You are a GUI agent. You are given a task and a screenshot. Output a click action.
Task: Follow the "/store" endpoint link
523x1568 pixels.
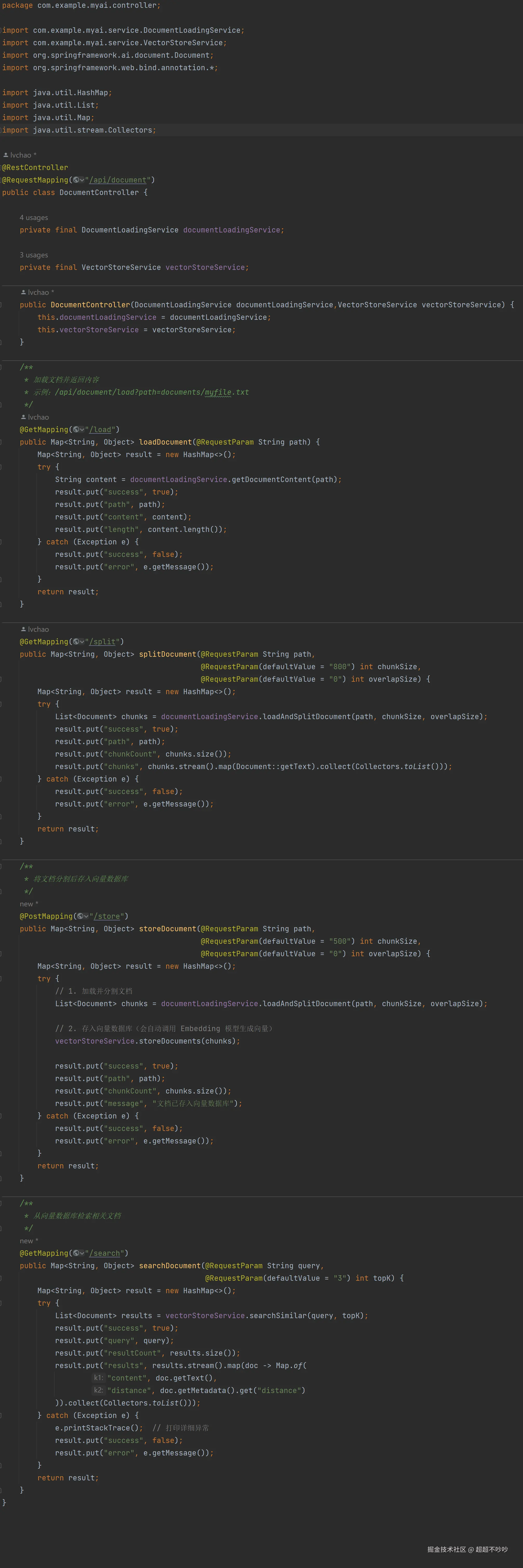point(107,916)
